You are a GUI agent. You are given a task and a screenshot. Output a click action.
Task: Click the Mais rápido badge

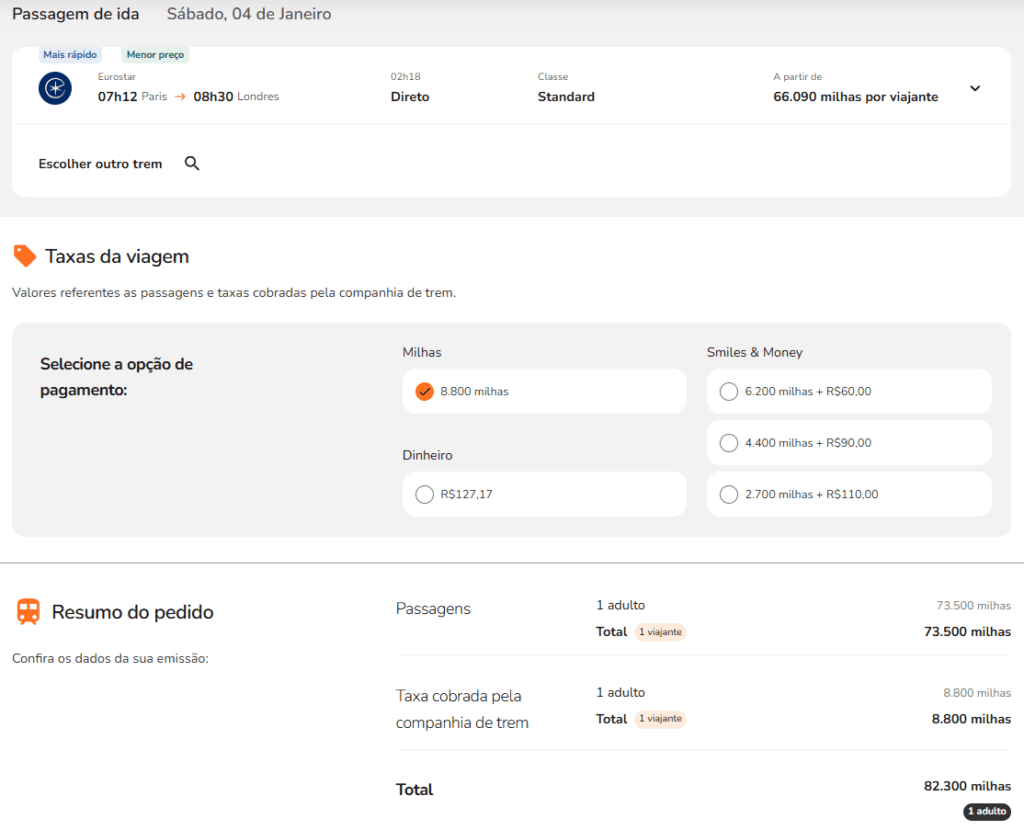[x=70, y=55]
